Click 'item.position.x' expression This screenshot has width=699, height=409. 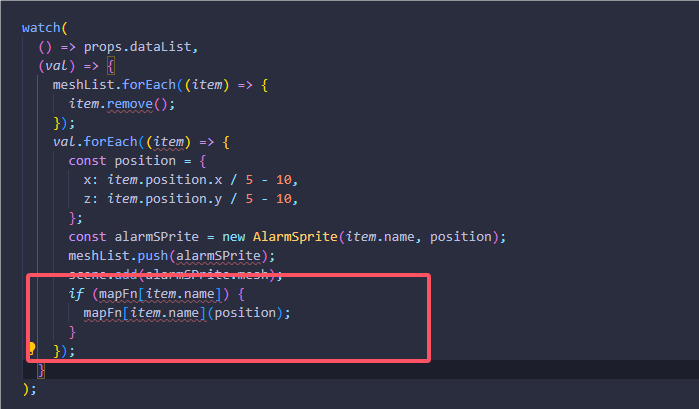(164, 180)
